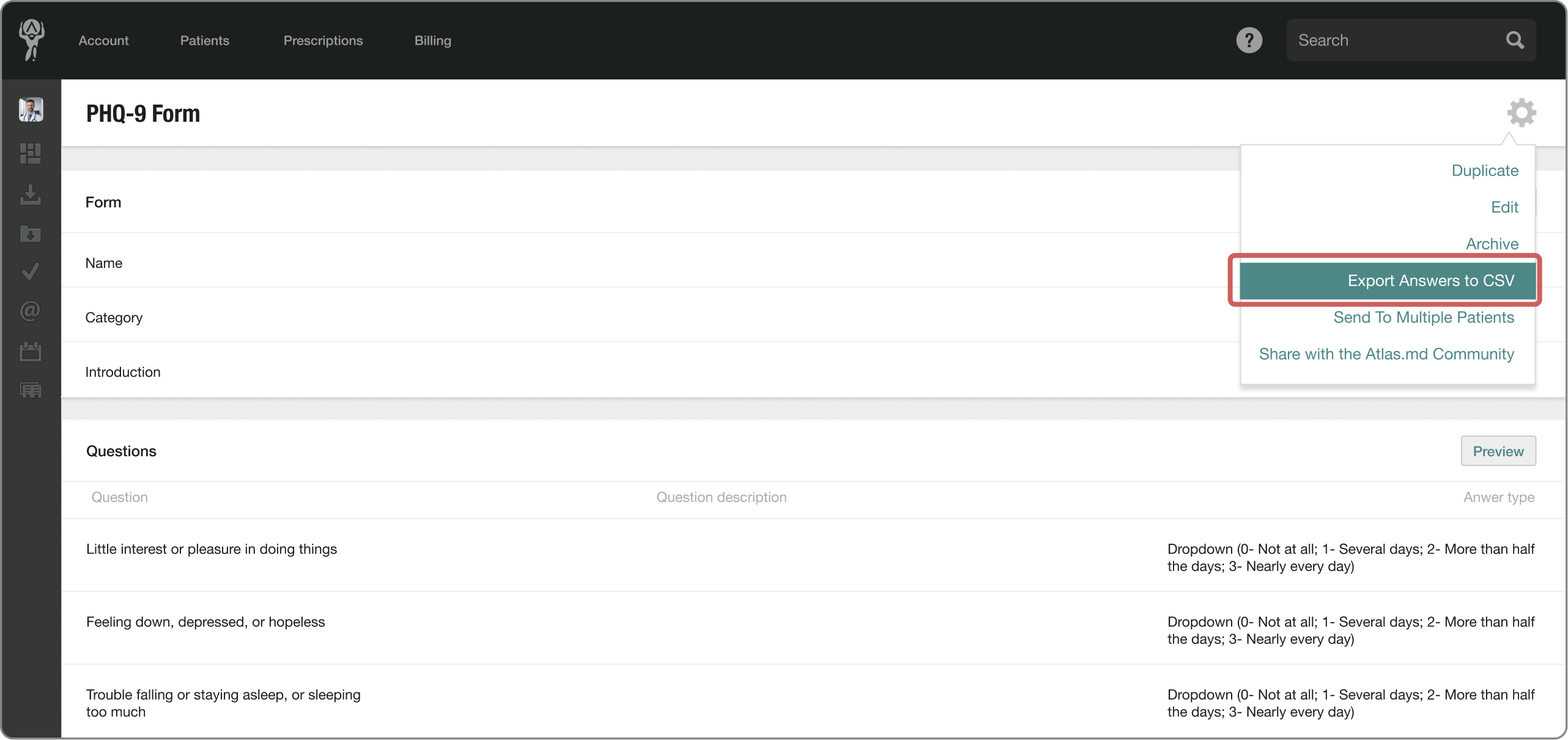The image size is (1568, 740).
Task: Select 'Trouble falling or staying asleep' question
Action: click(223, 703)
